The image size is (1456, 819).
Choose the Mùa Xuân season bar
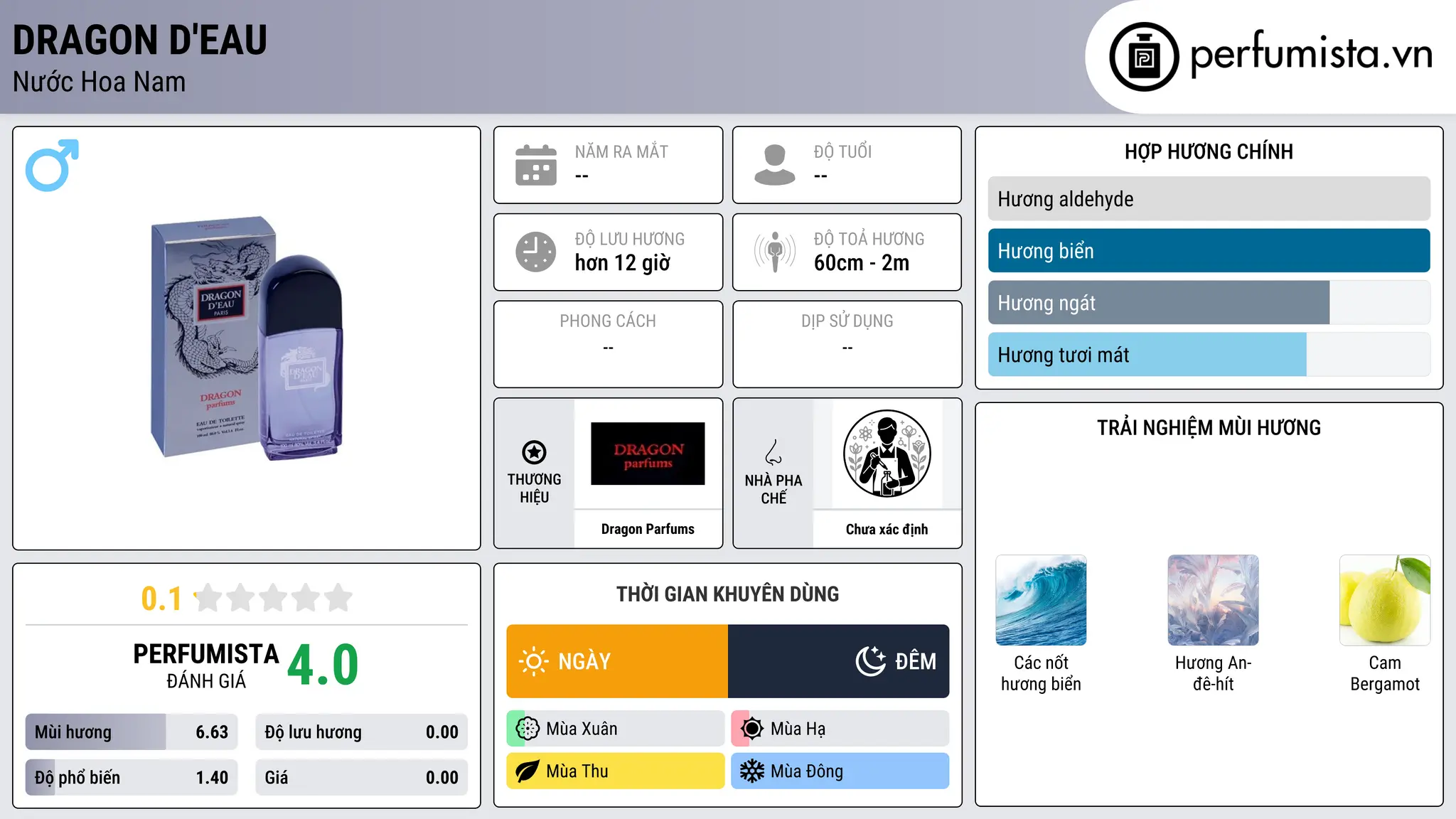pyautogui.click(x=616, y=729)
